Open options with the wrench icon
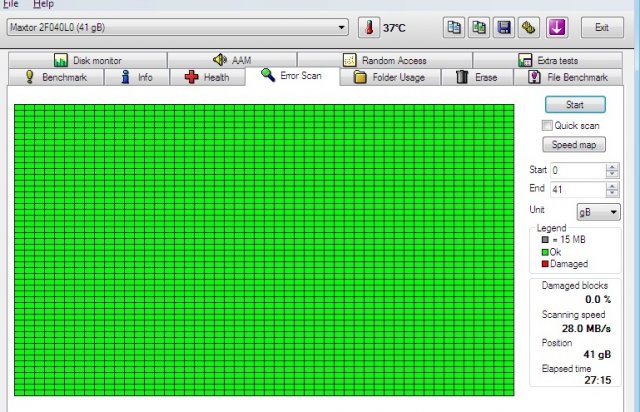Screen dimensions: 640x412 [x=529, y=27]
